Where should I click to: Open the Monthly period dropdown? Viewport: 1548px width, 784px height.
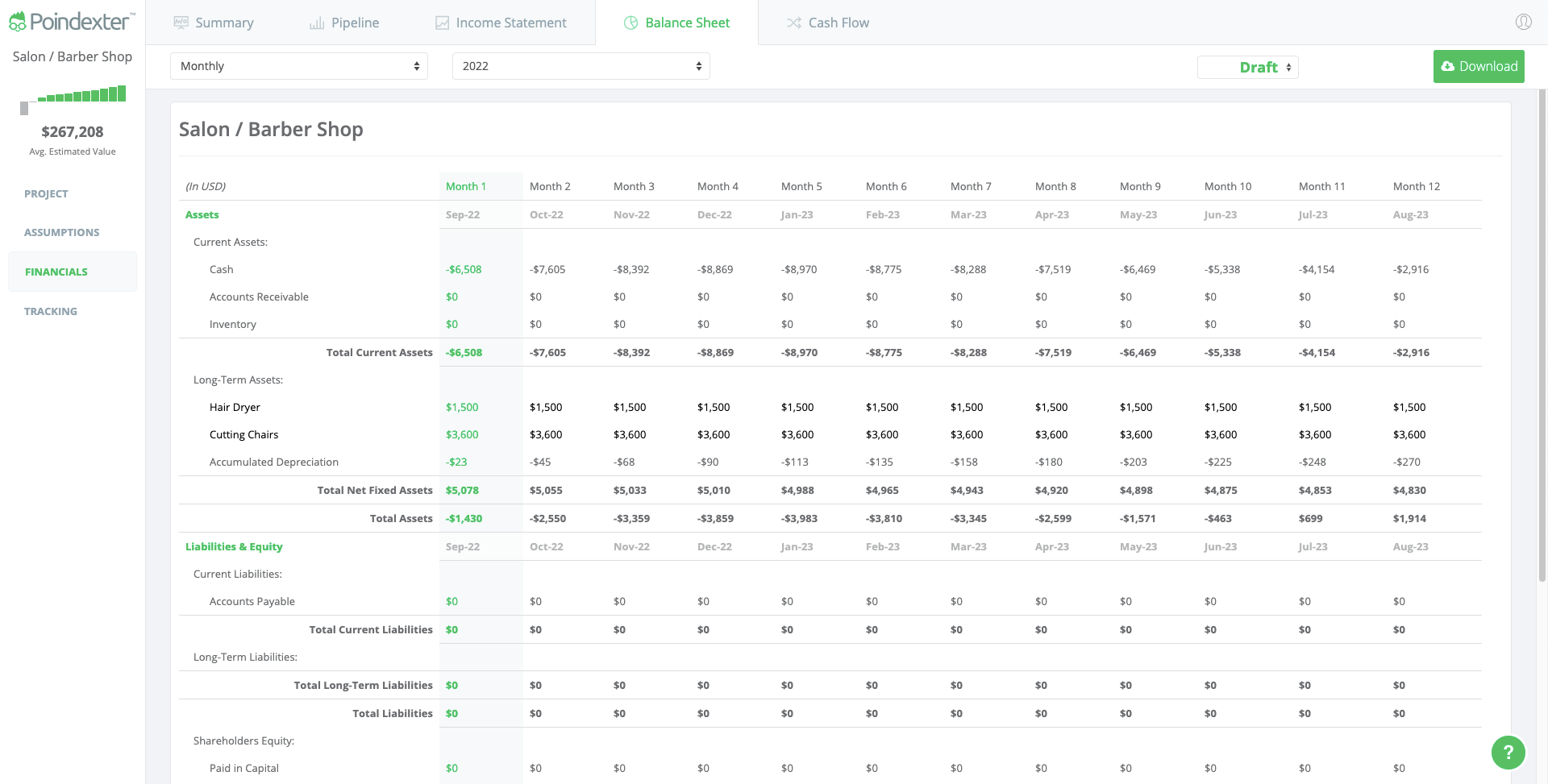coord(299,66)
